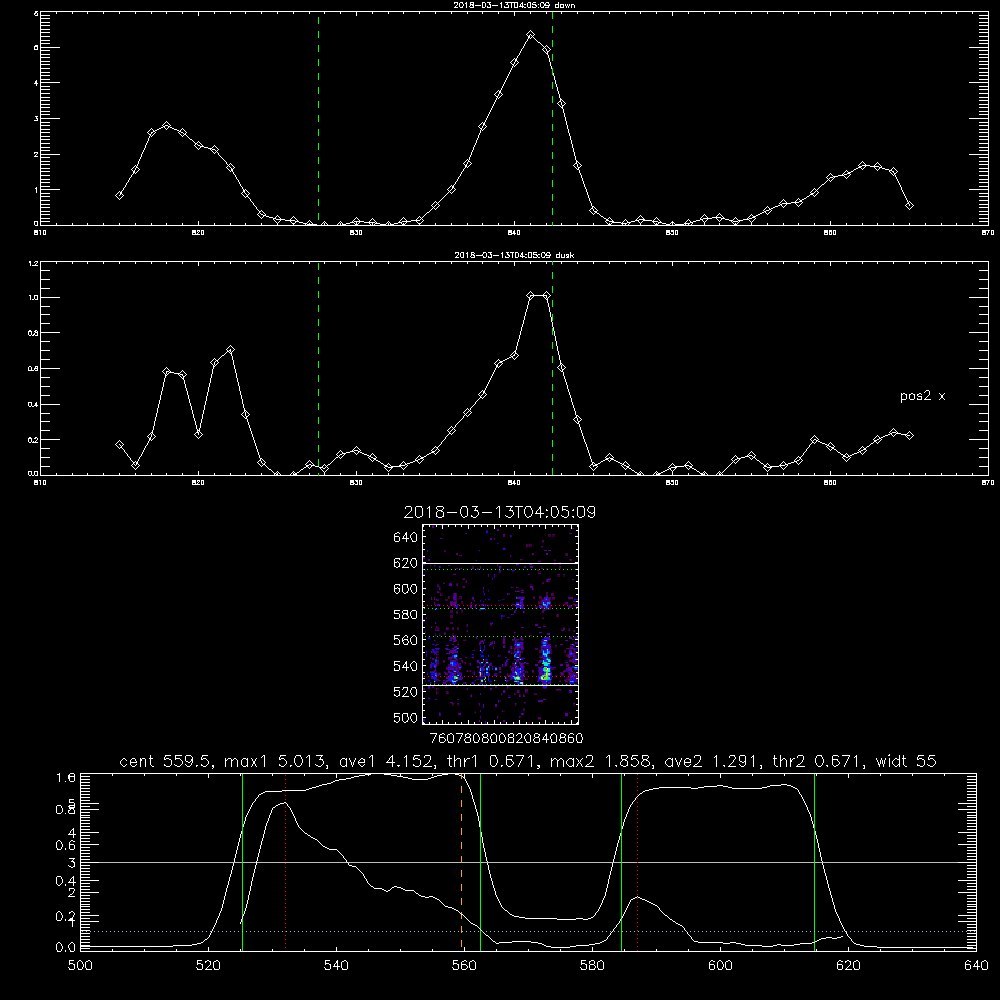Image resolution: width=1000 pixels, height=1000 pixels.
Task: Click the orange dashed center line in the bottom plot
Action: click(461, 862)
